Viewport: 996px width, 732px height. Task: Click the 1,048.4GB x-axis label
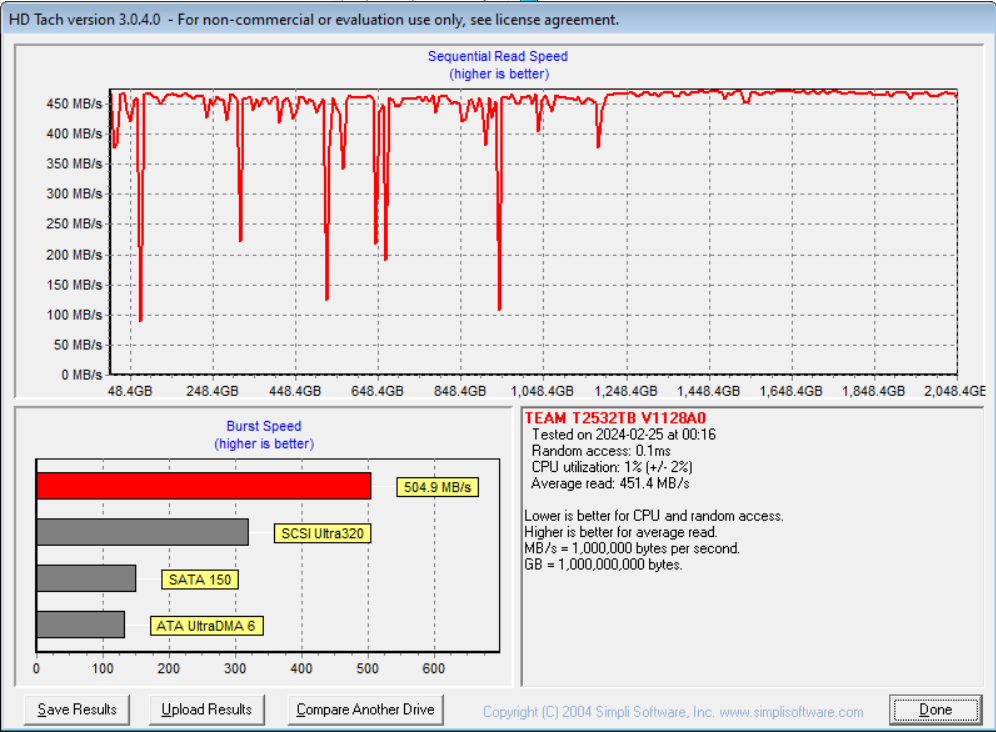click(543, 391)
